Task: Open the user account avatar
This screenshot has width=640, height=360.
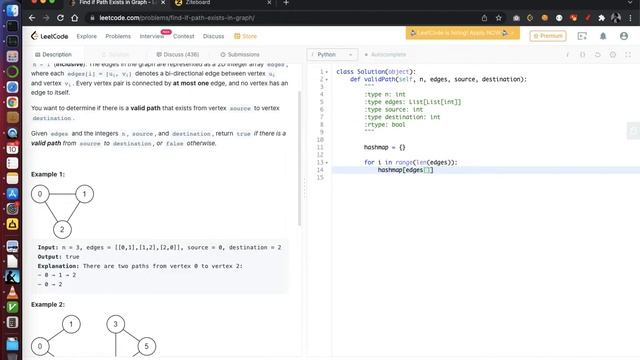Action: [624, 36]
